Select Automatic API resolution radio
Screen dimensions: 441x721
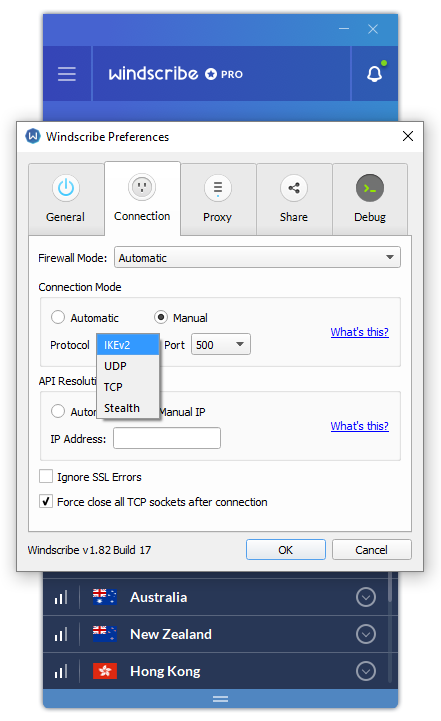(x=58, y=411)
